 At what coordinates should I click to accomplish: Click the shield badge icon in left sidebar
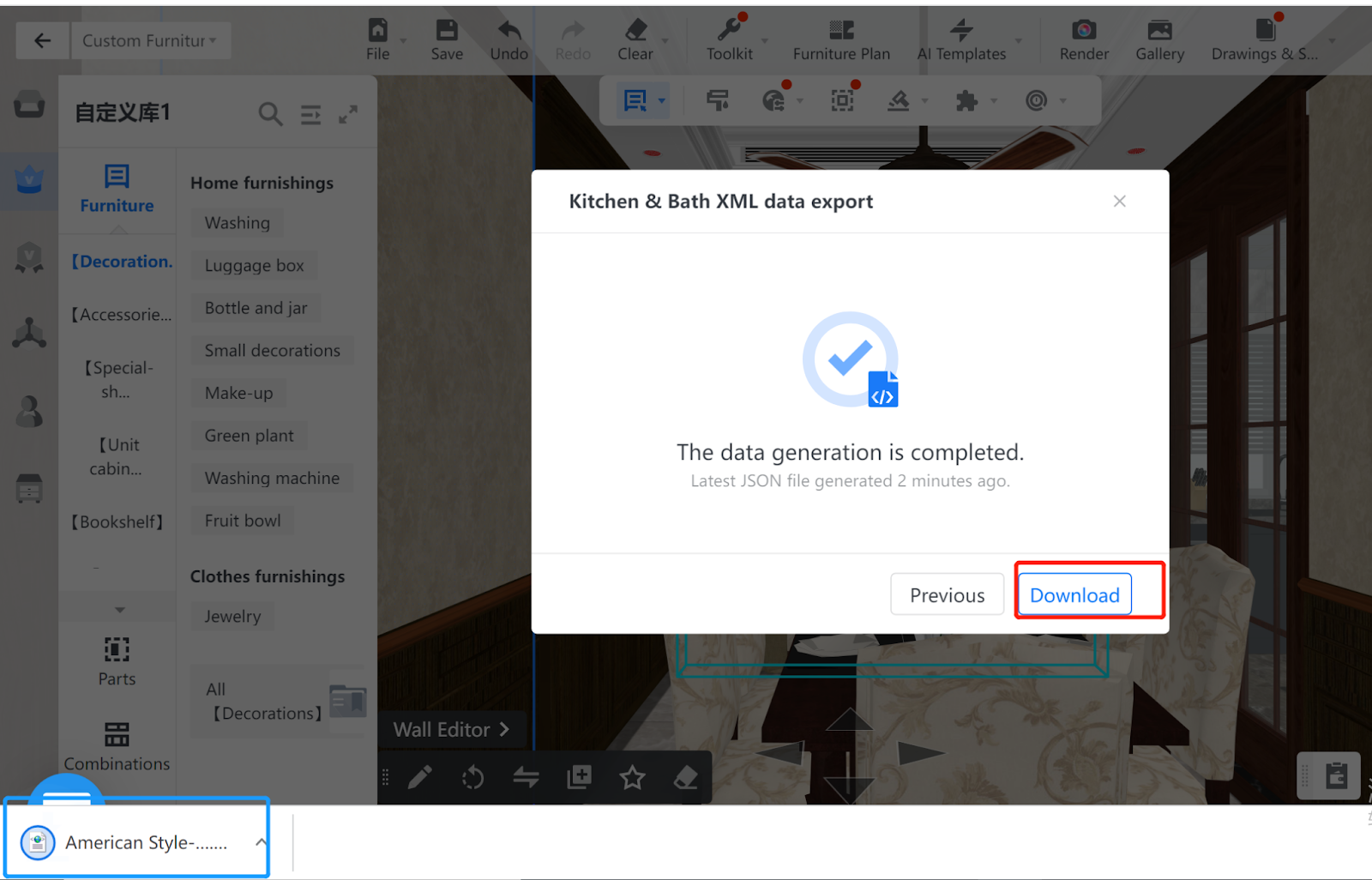coord(29,256)
